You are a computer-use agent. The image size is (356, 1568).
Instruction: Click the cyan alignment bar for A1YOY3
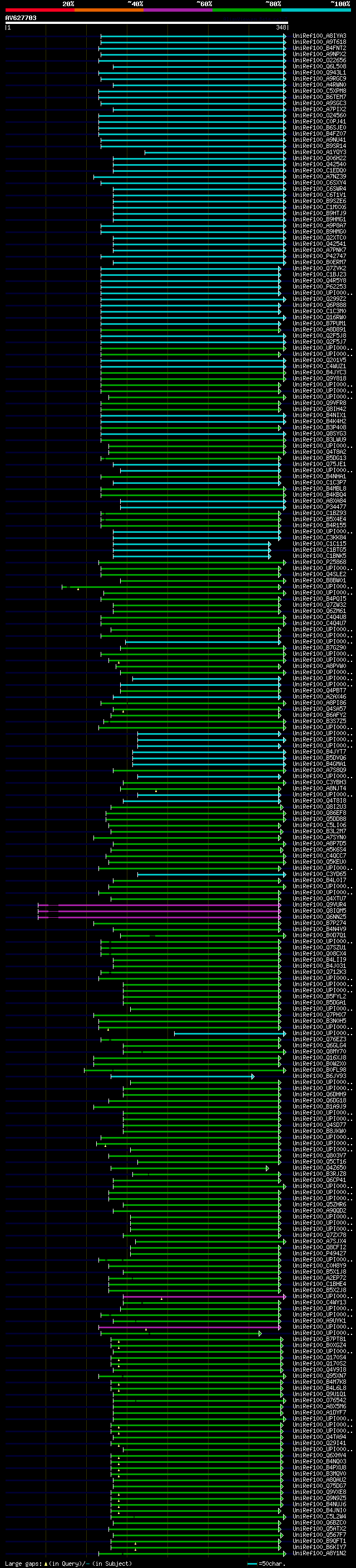pos(215,152)
